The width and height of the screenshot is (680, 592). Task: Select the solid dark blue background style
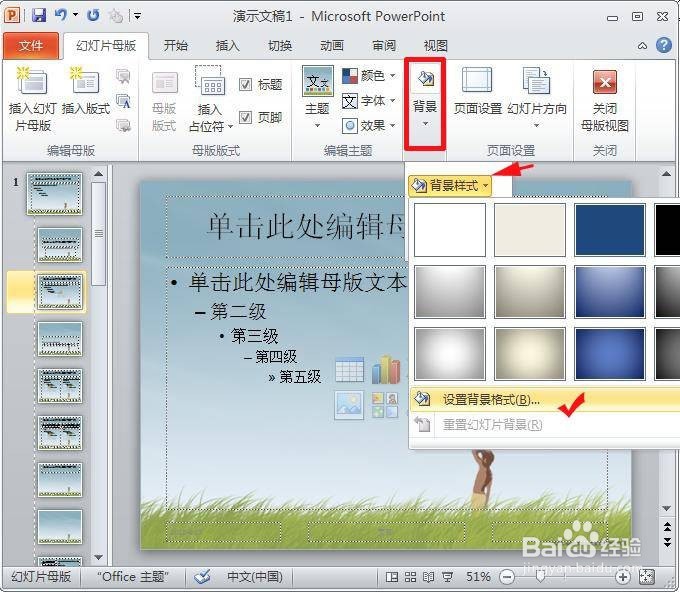coord(610,230)
